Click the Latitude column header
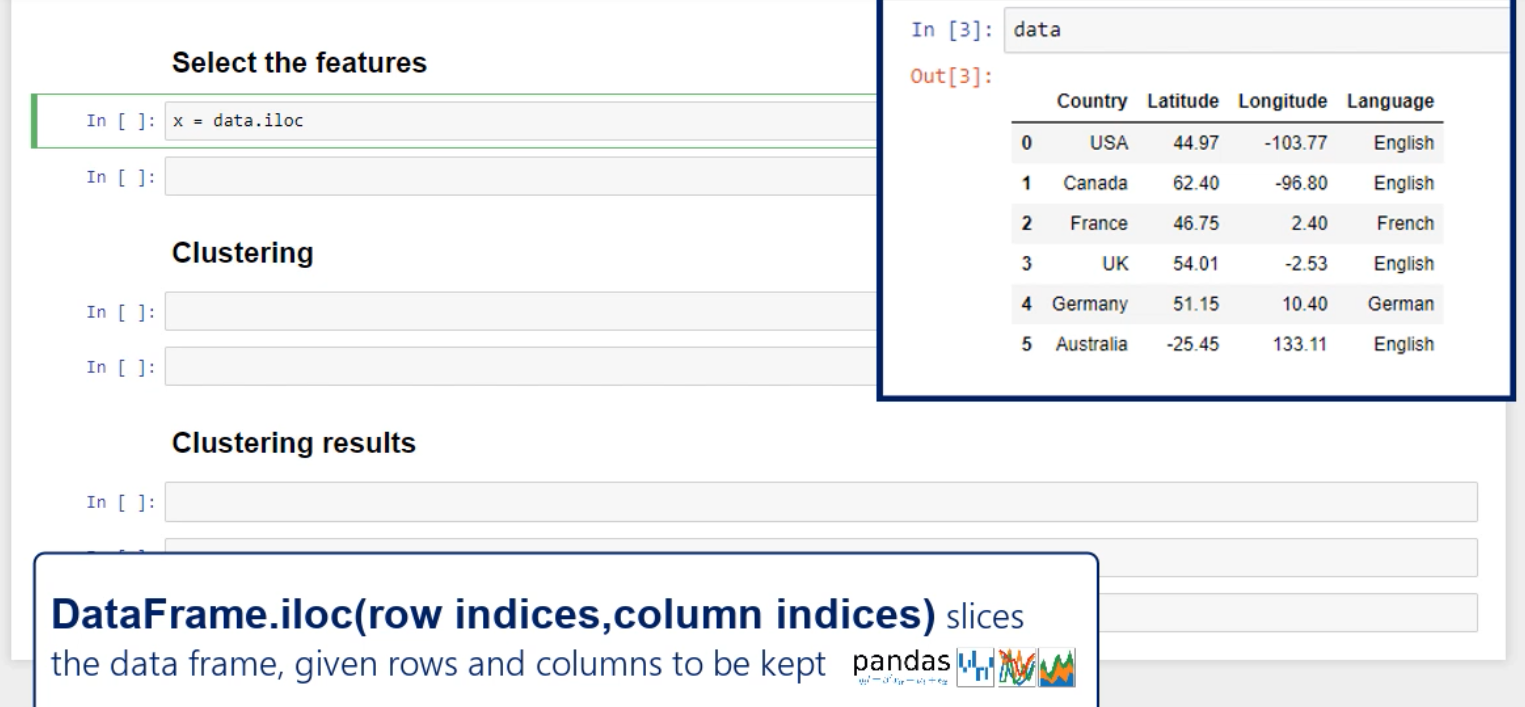 tap(1182, 101)
